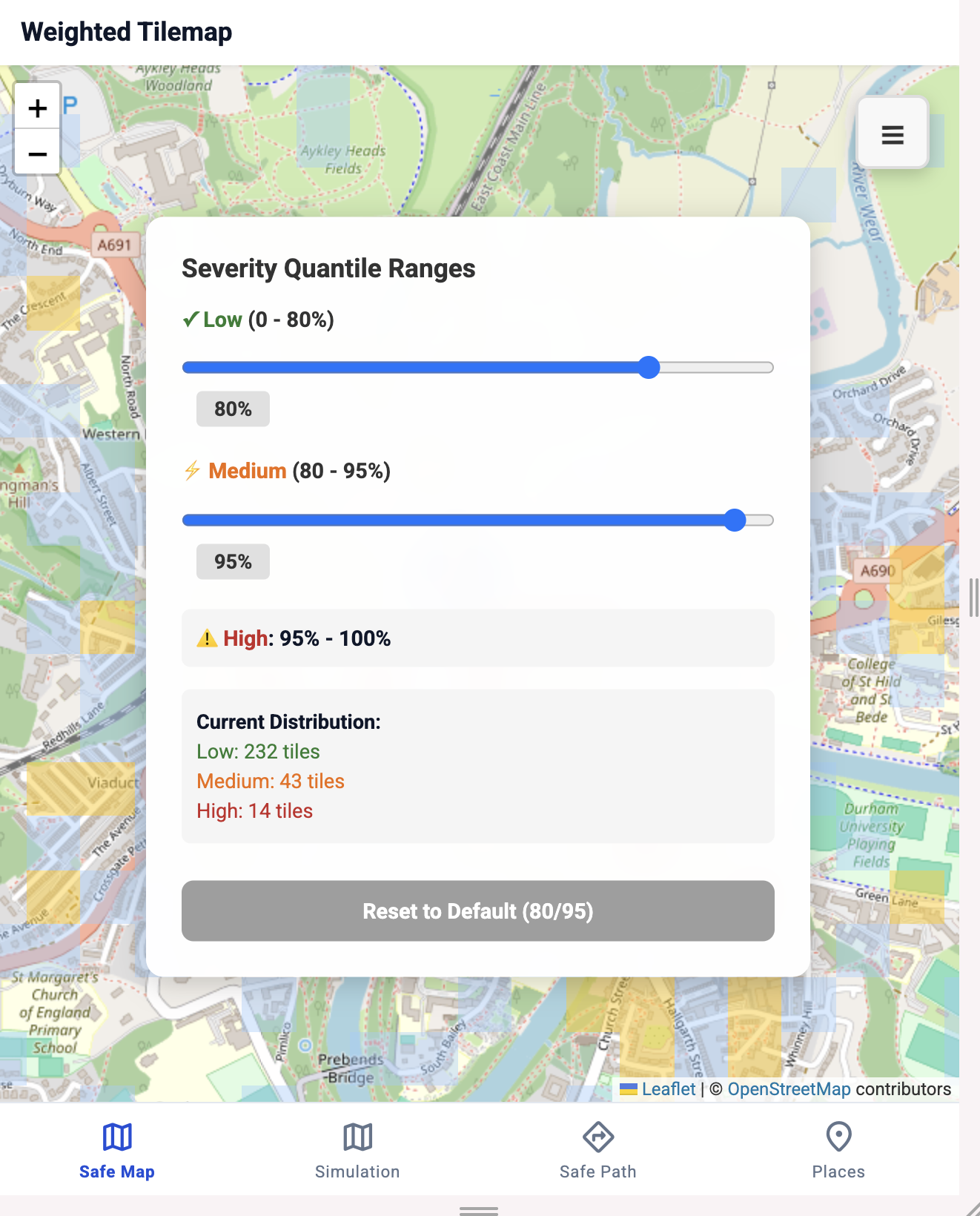Viewport: 980px width, 1216px height.
Task: Click the green Low checkmark icon
Action: [x=191, y=320]
